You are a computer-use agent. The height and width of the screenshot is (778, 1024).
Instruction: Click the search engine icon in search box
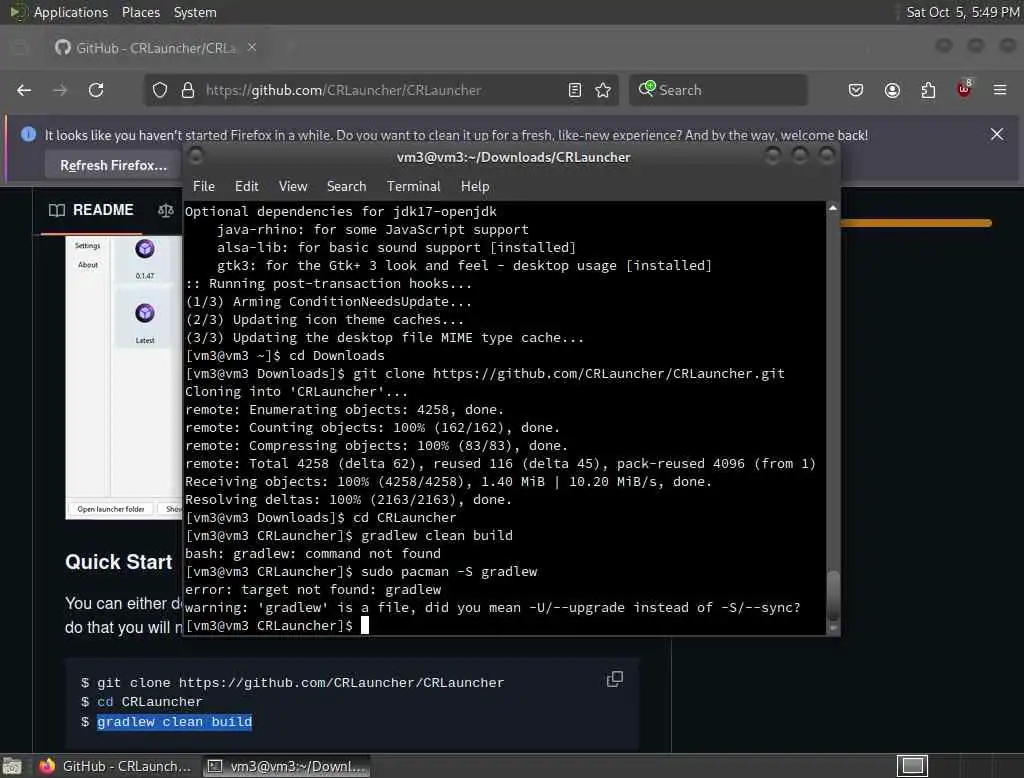647,89
